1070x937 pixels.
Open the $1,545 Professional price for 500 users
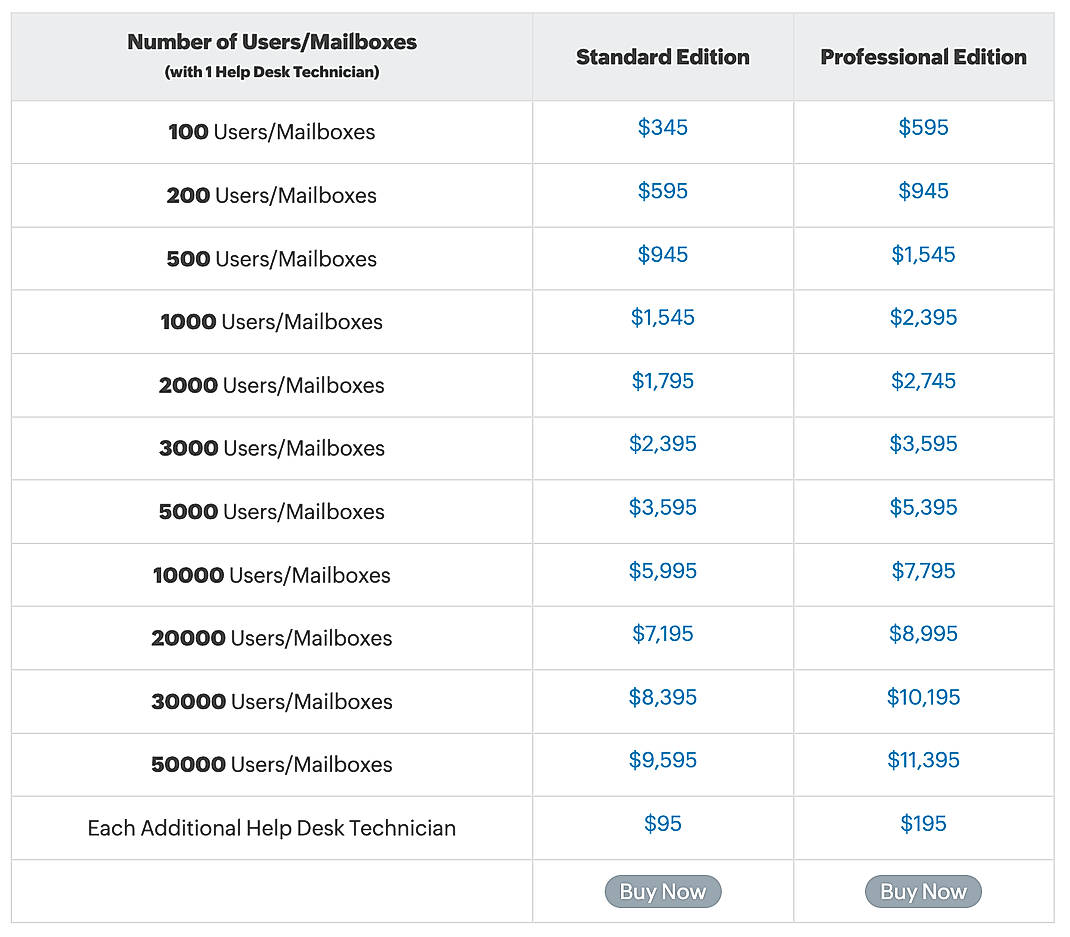[923, 254]
